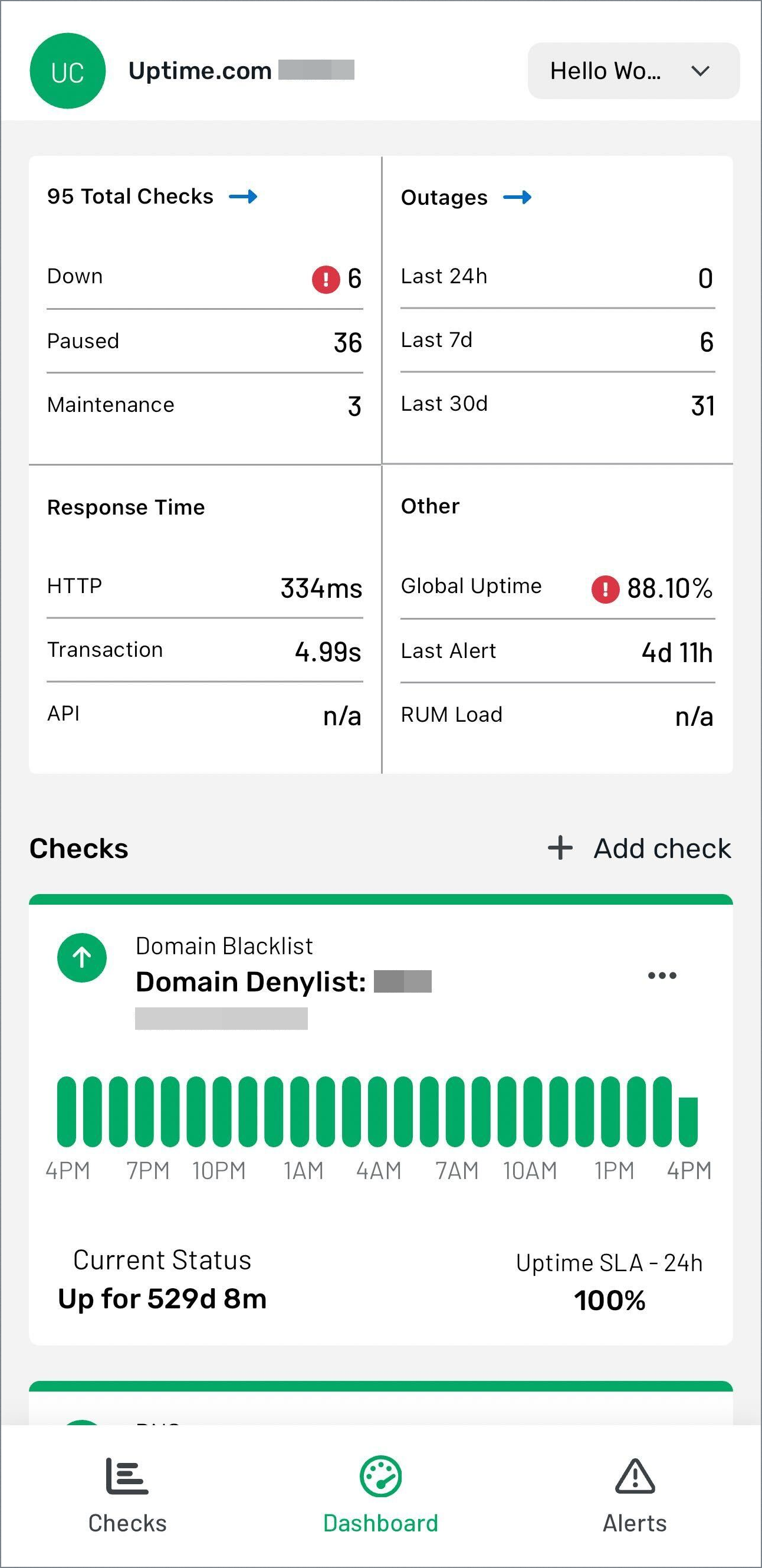Open the Hello Wo... account dropdown
The height and width of the screenshot is (1568, 762).
[x=633, y=71]
